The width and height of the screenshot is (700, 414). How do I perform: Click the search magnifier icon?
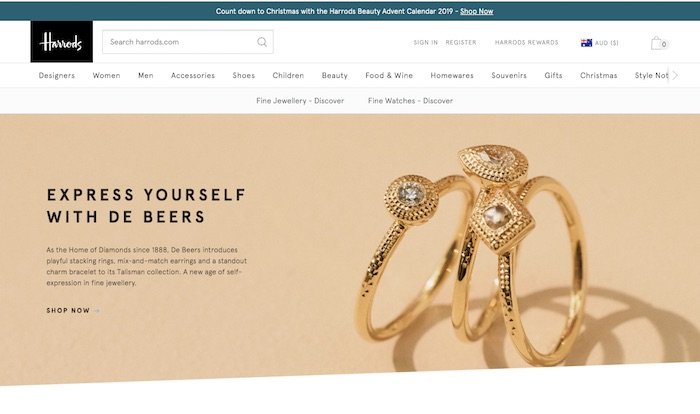point(262,42)
